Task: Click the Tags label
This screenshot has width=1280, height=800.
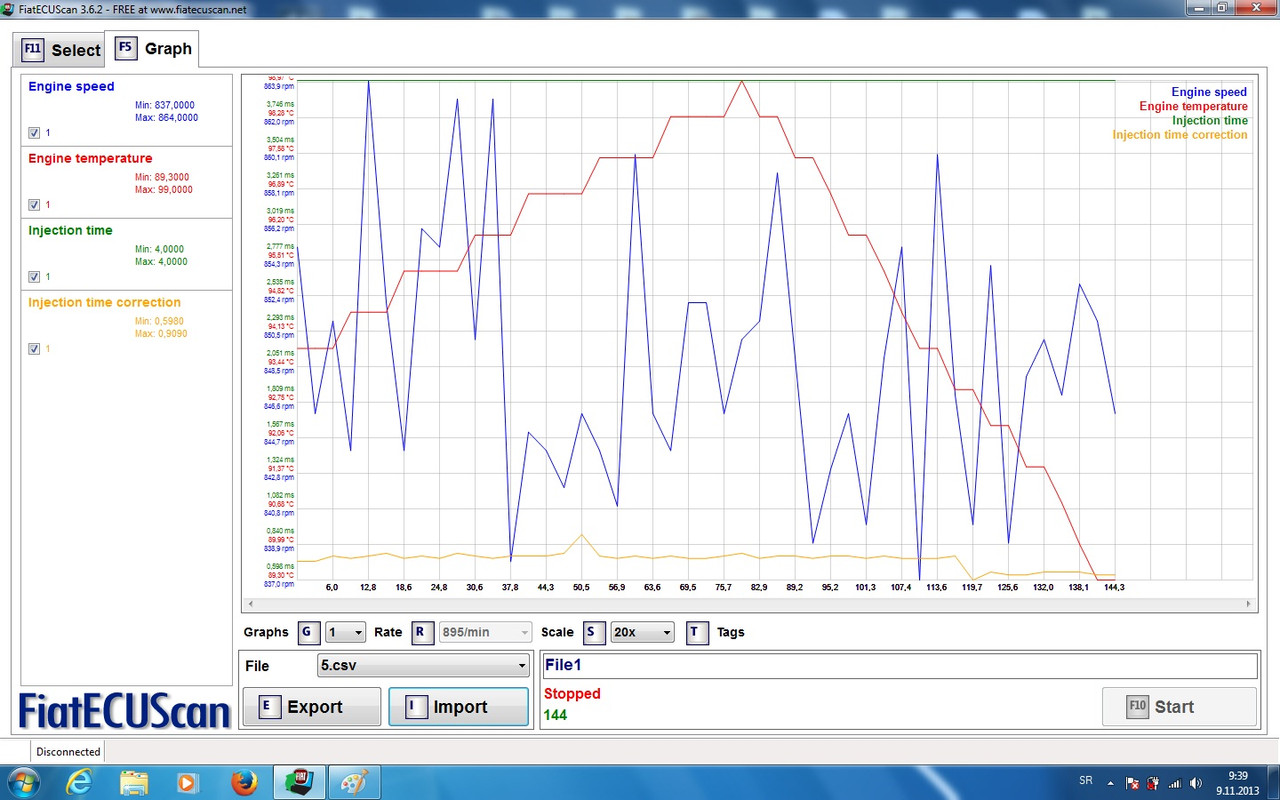Action: click(731, 632)
